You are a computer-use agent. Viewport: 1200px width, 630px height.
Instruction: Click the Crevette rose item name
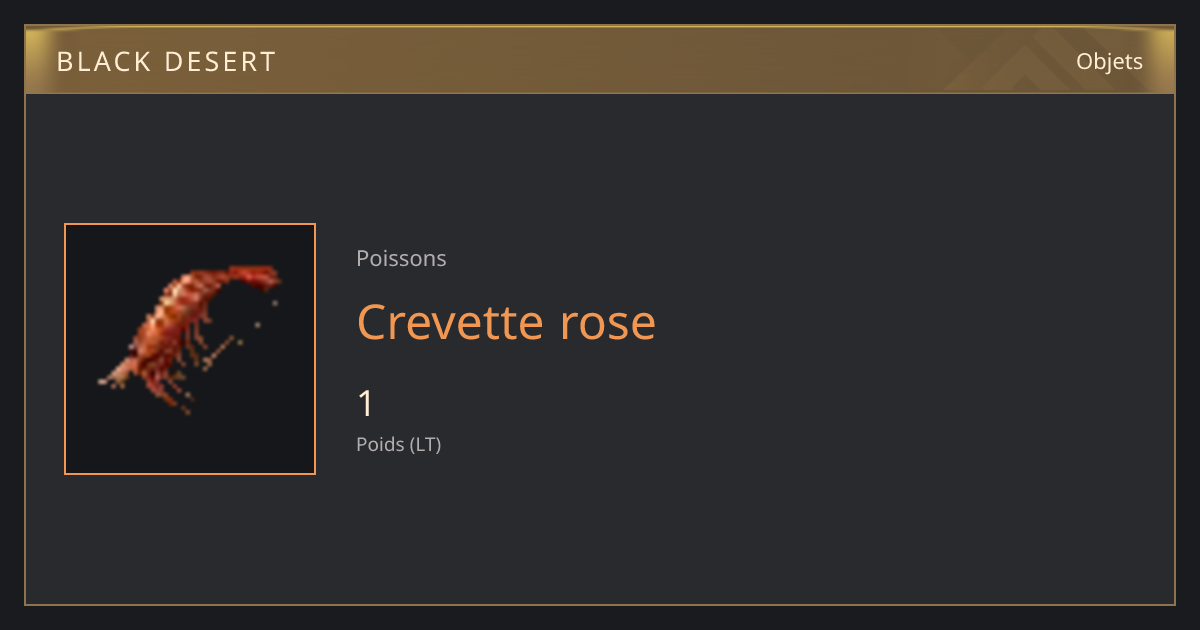(x=506, y=322)
